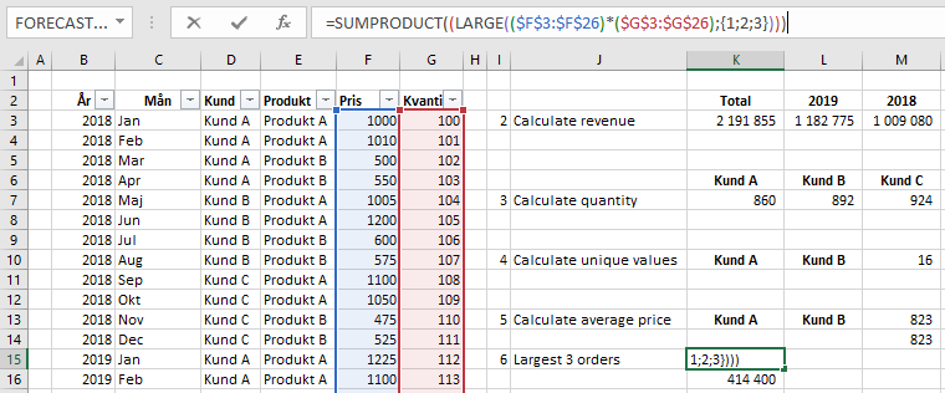The height and width of the screenshot is (393, 945).
Task: Click the Name Box showing FORECAST
Action: [60, 23]
